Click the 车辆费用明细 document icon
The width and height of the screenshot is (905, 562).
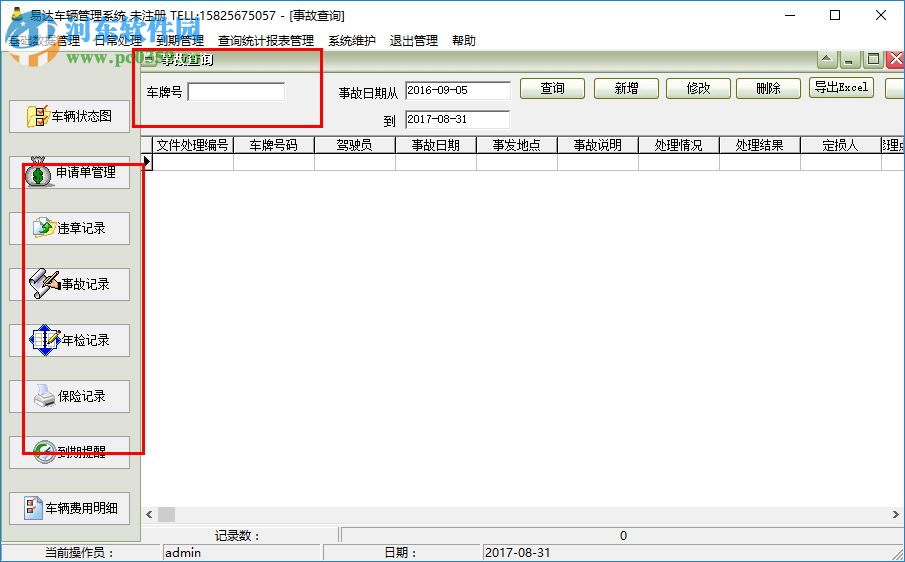click(x=33, y=508)
